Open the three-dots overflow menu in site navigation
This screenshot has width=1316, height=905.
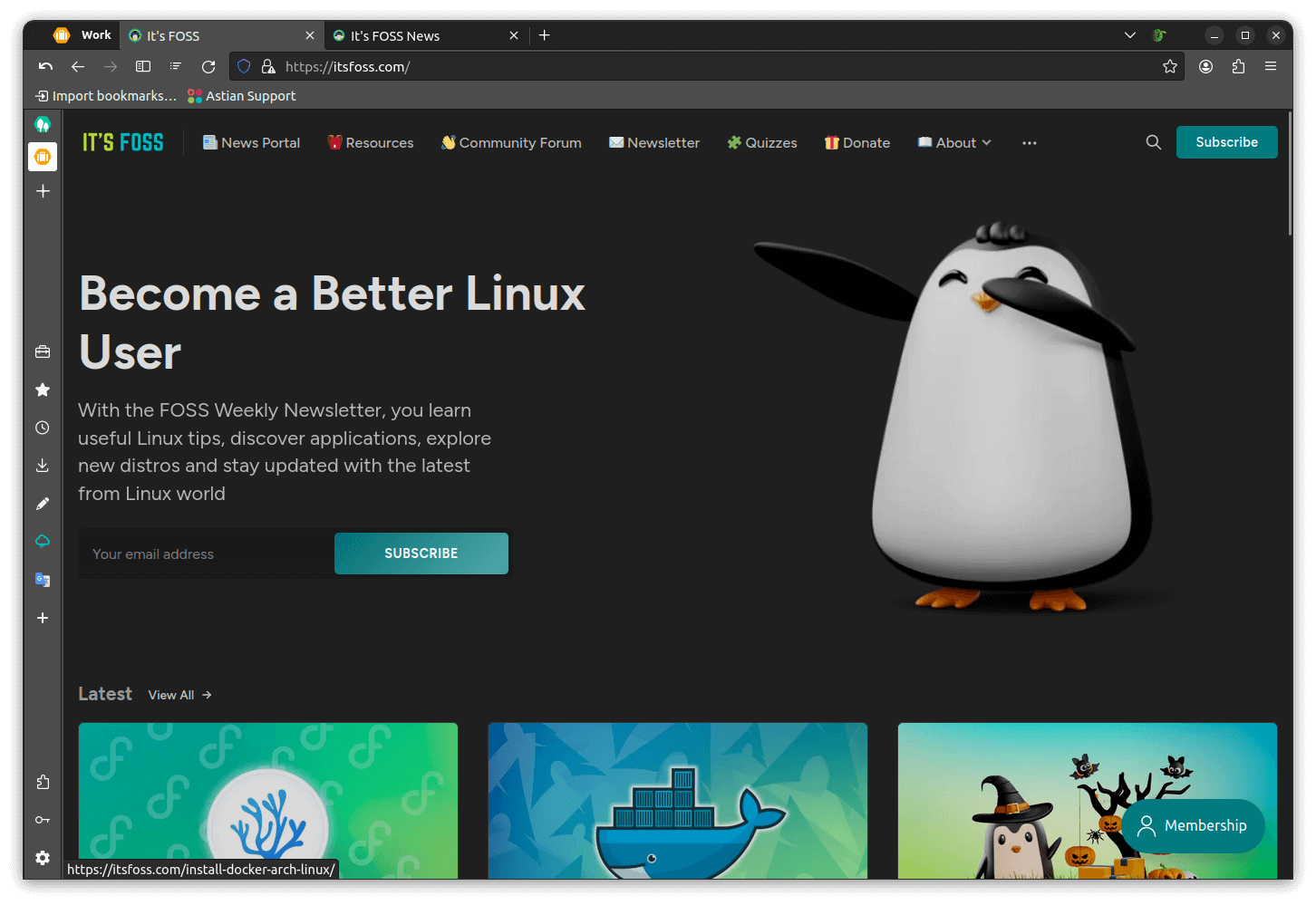[x=1029, y=142]
